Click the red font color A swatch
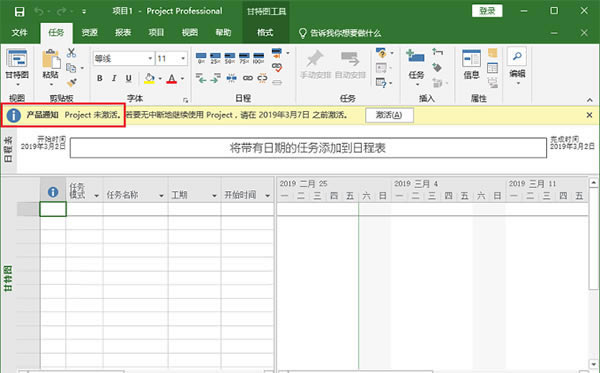The width and height of the screenshot is (600, 373). [x=172, y=78]
